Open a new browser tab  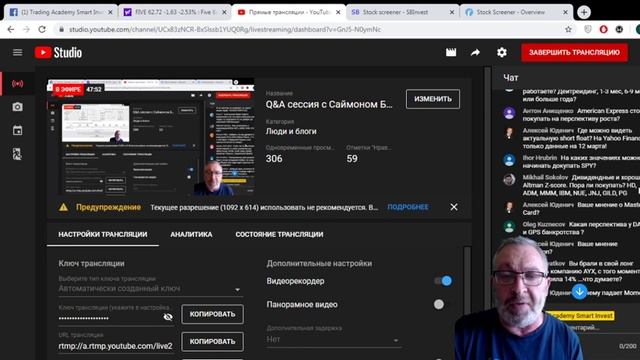tap(584, 12)
